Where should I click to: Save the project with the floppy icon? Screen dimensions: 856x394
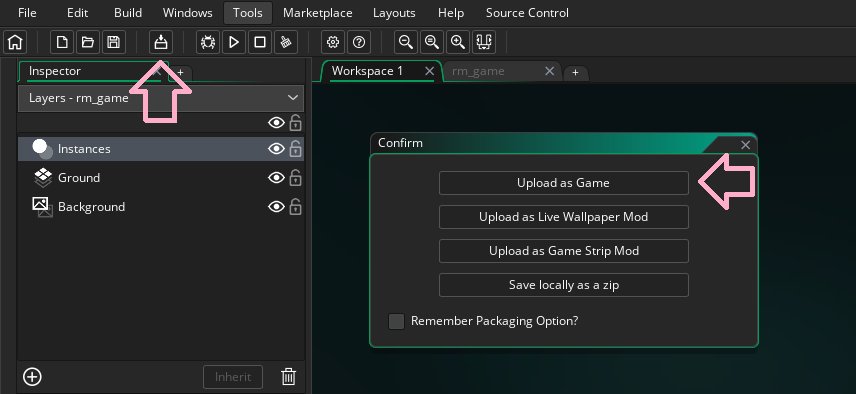point(114,42)
